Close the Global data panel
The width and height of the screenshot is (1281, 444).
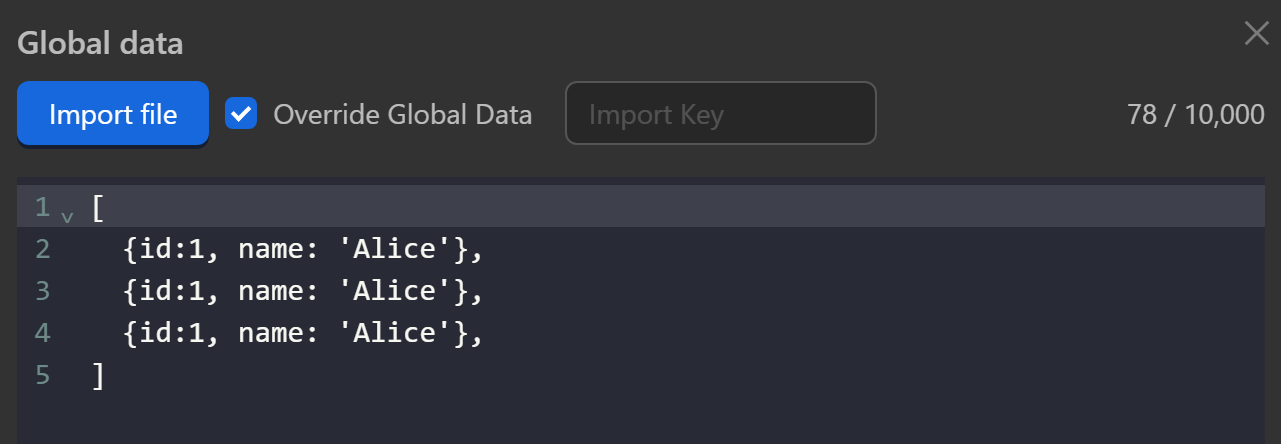[x=1256, y=34]
